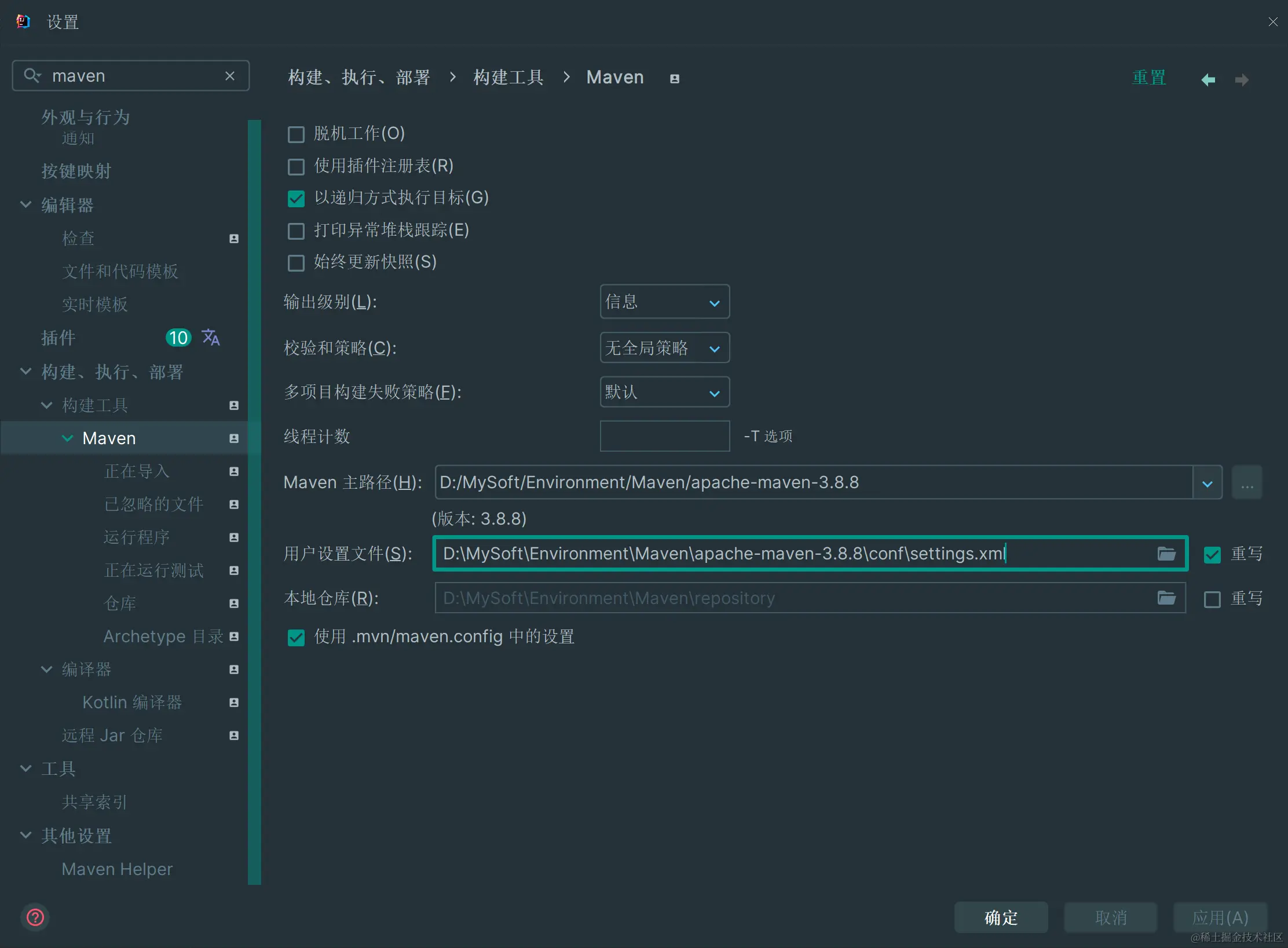This screenshot has height=948, width=1288.
Task: Click the help question mark icon
Action: coord(35,917)
